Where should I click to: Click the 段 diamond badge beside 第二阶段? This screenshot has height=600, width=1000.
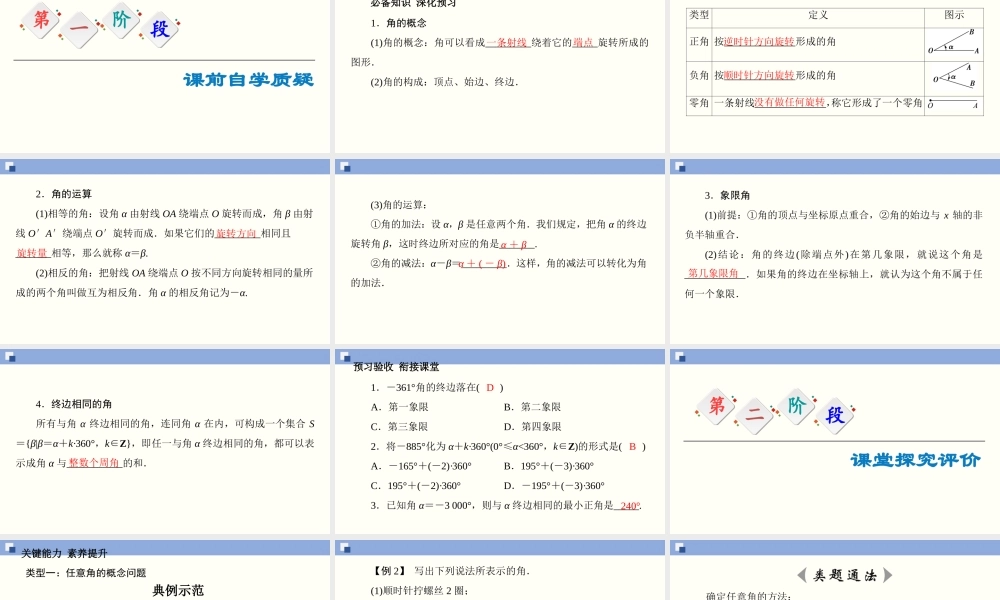tap(836, 414)
